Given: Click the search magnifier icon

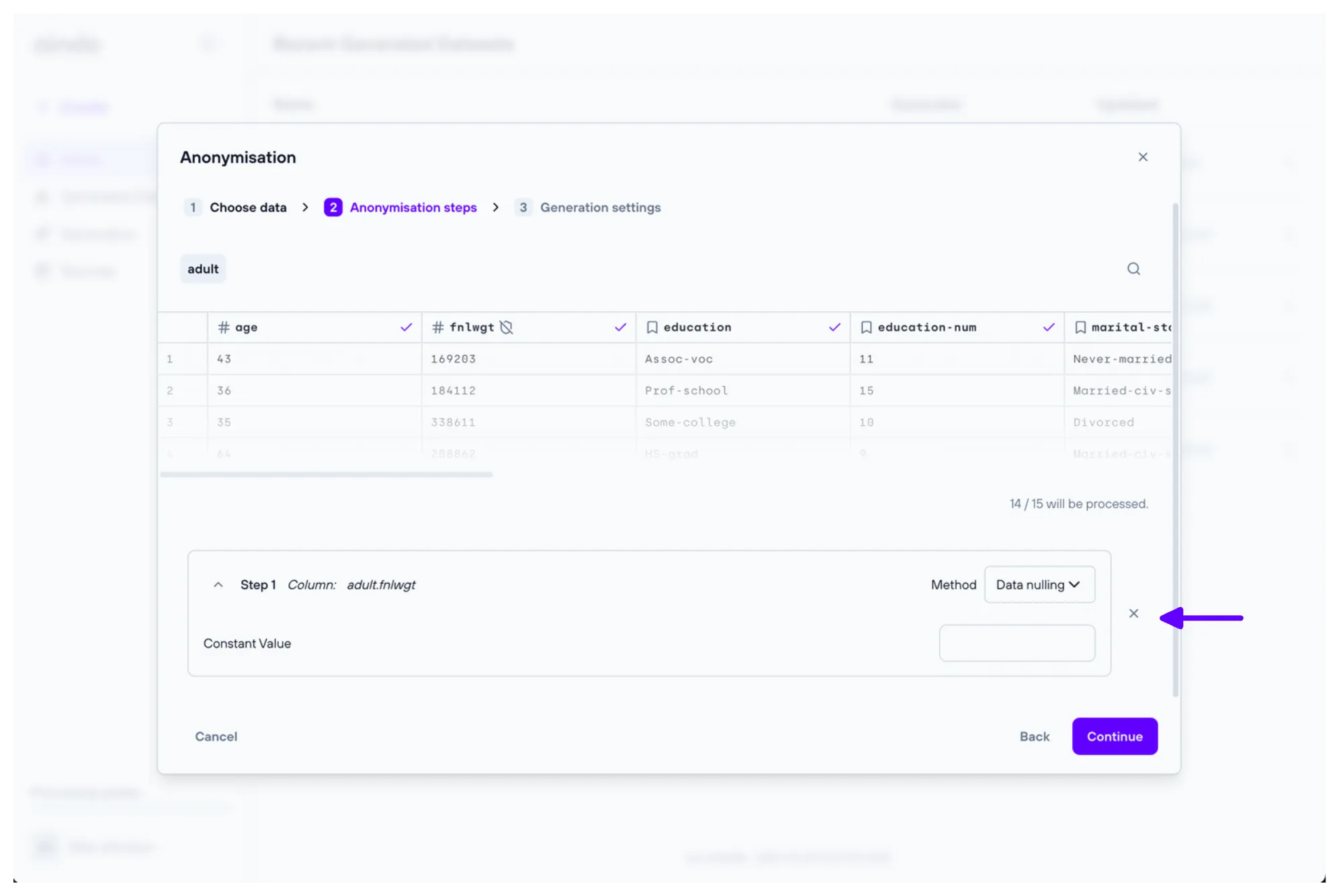Looking at the screenshot, I should pos(1133,269).
